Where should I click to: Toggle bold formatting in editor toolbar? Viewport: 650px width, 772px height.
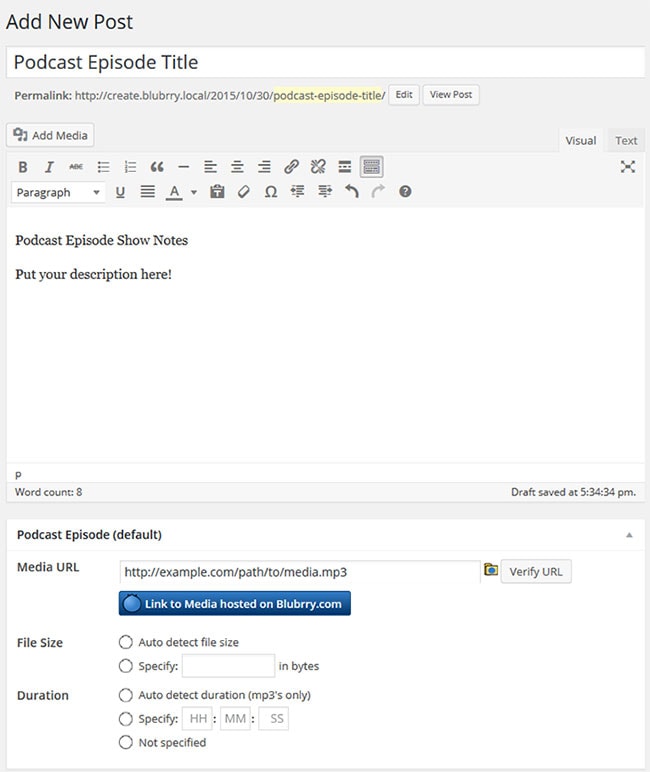point(22,167)
